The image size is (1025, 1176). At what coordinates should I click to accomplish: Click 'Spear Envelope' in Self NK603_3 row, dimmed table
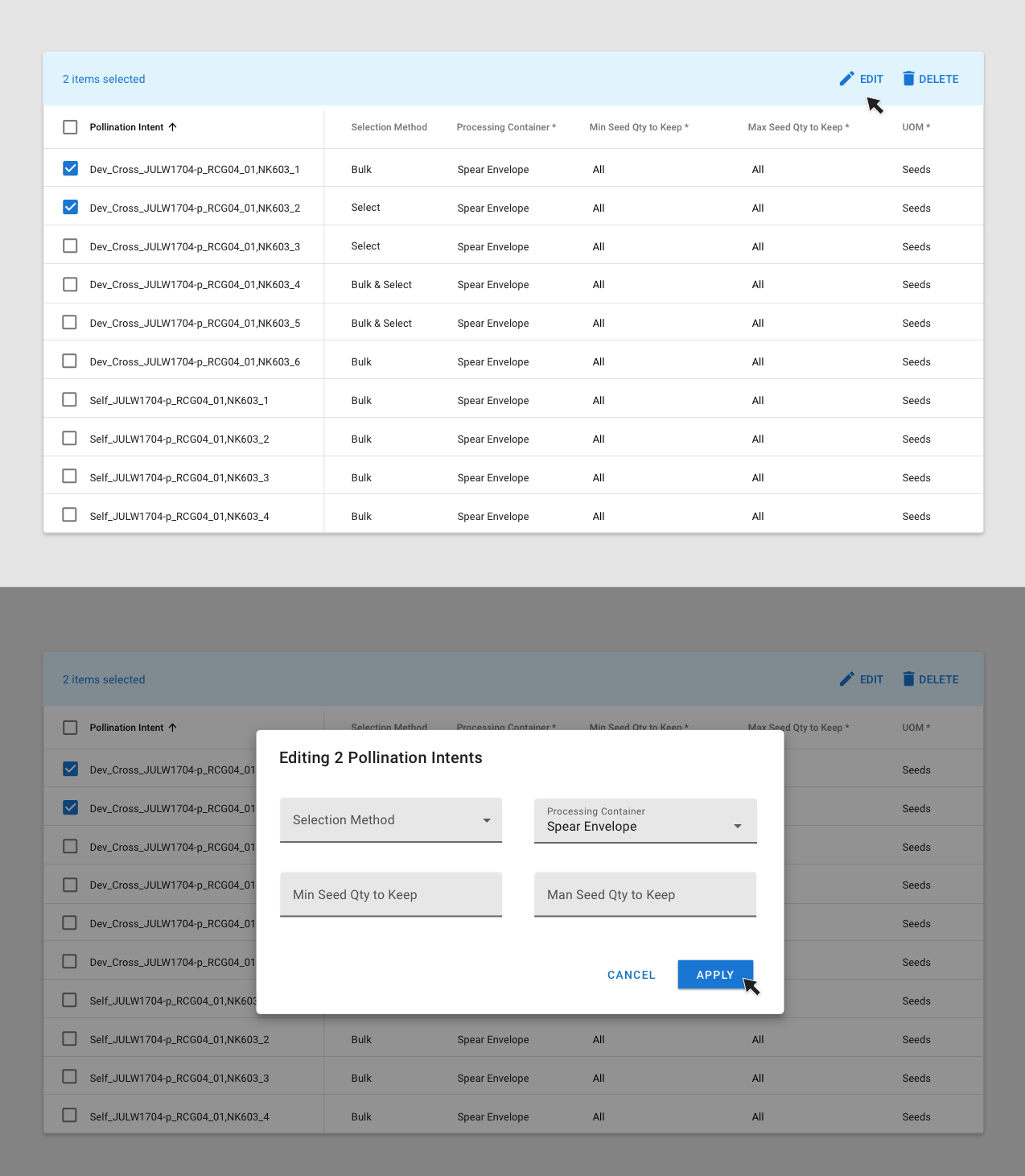point(493,1079)
